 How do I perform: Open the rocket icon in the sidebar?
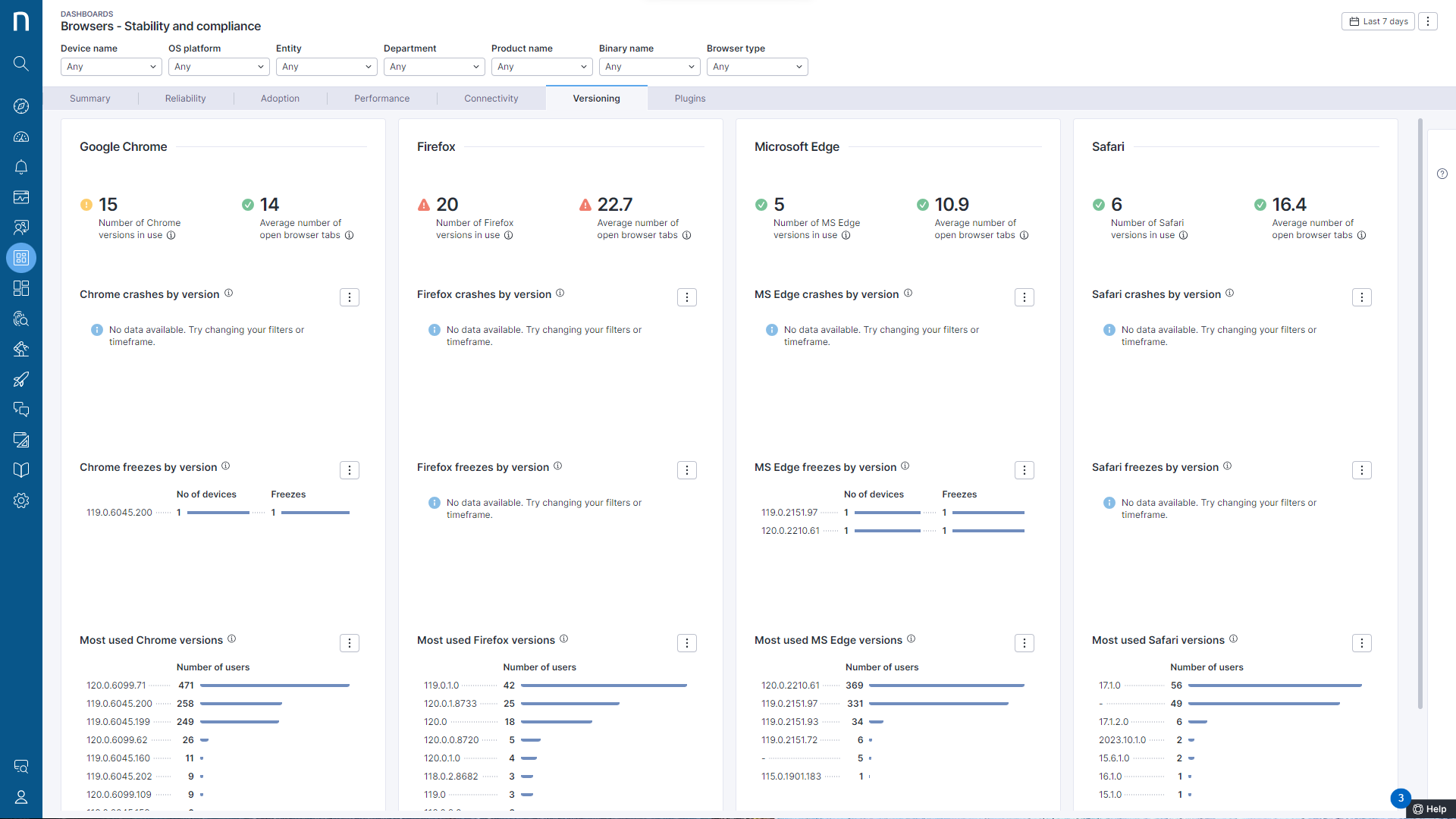point(21,379)
